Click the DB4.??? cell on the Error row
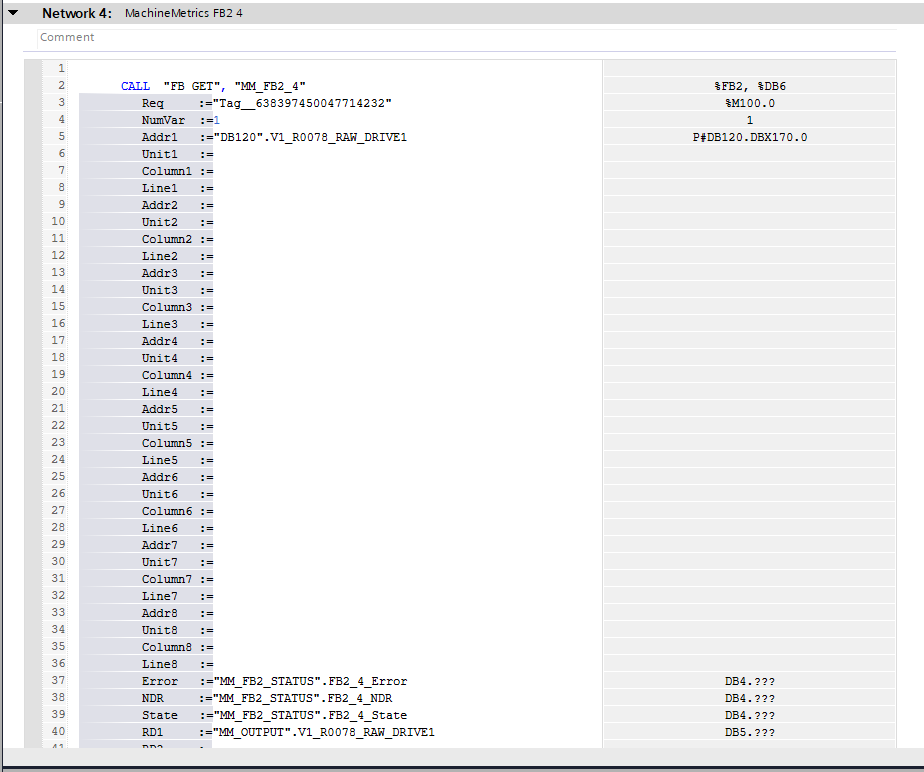This screenshot has height=772, width=924. click(x=750, y=681)
